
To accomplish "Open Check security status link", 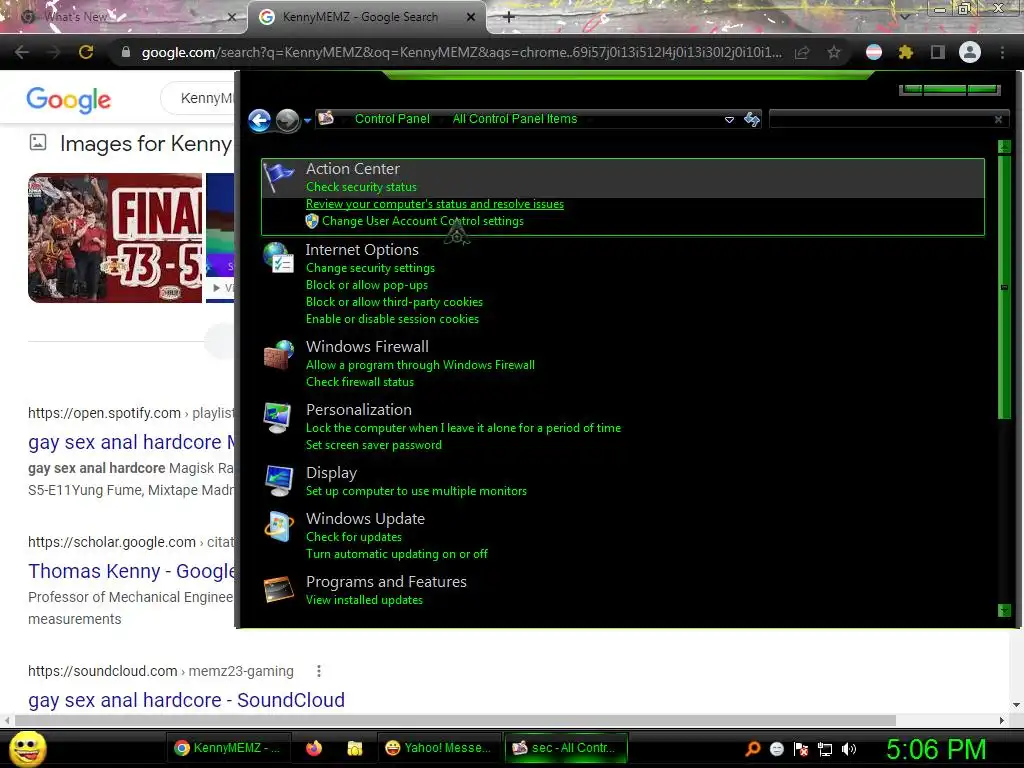I will pyautogui.click(x=361, y=187).
